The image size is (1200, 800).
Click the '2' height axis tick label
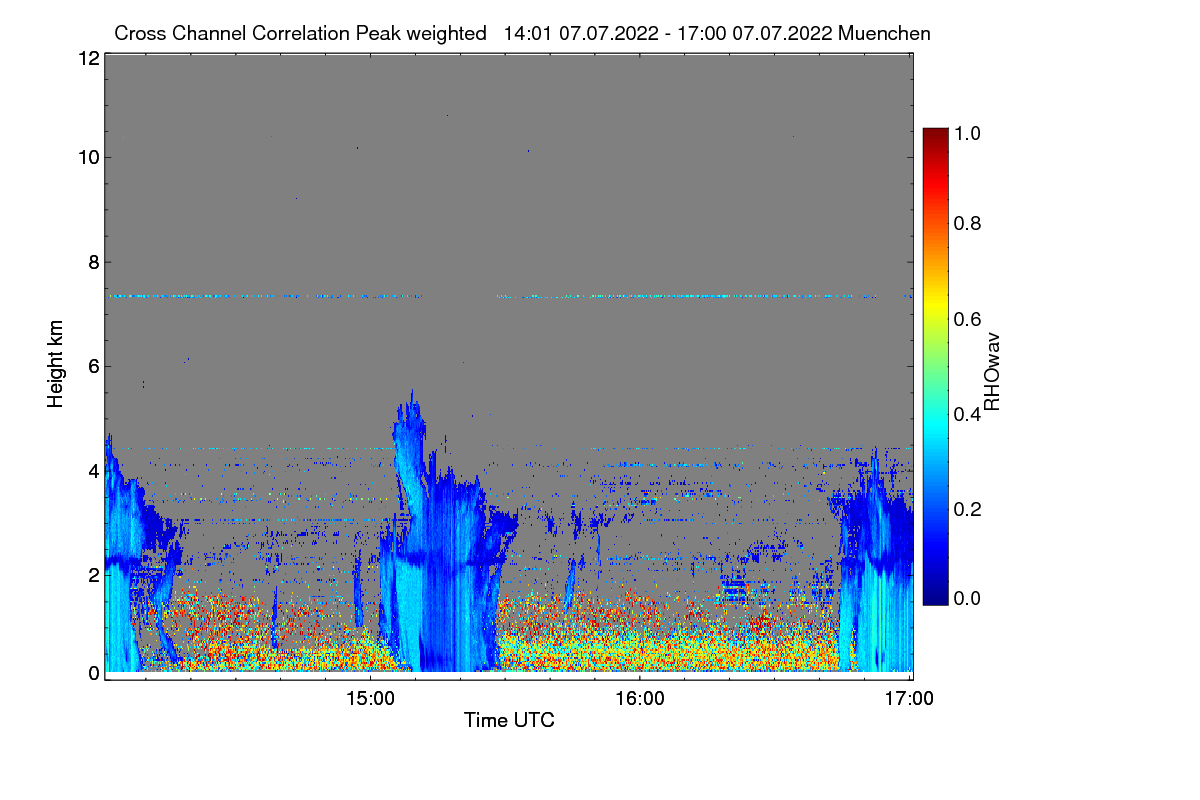click(x=92, y=574)
